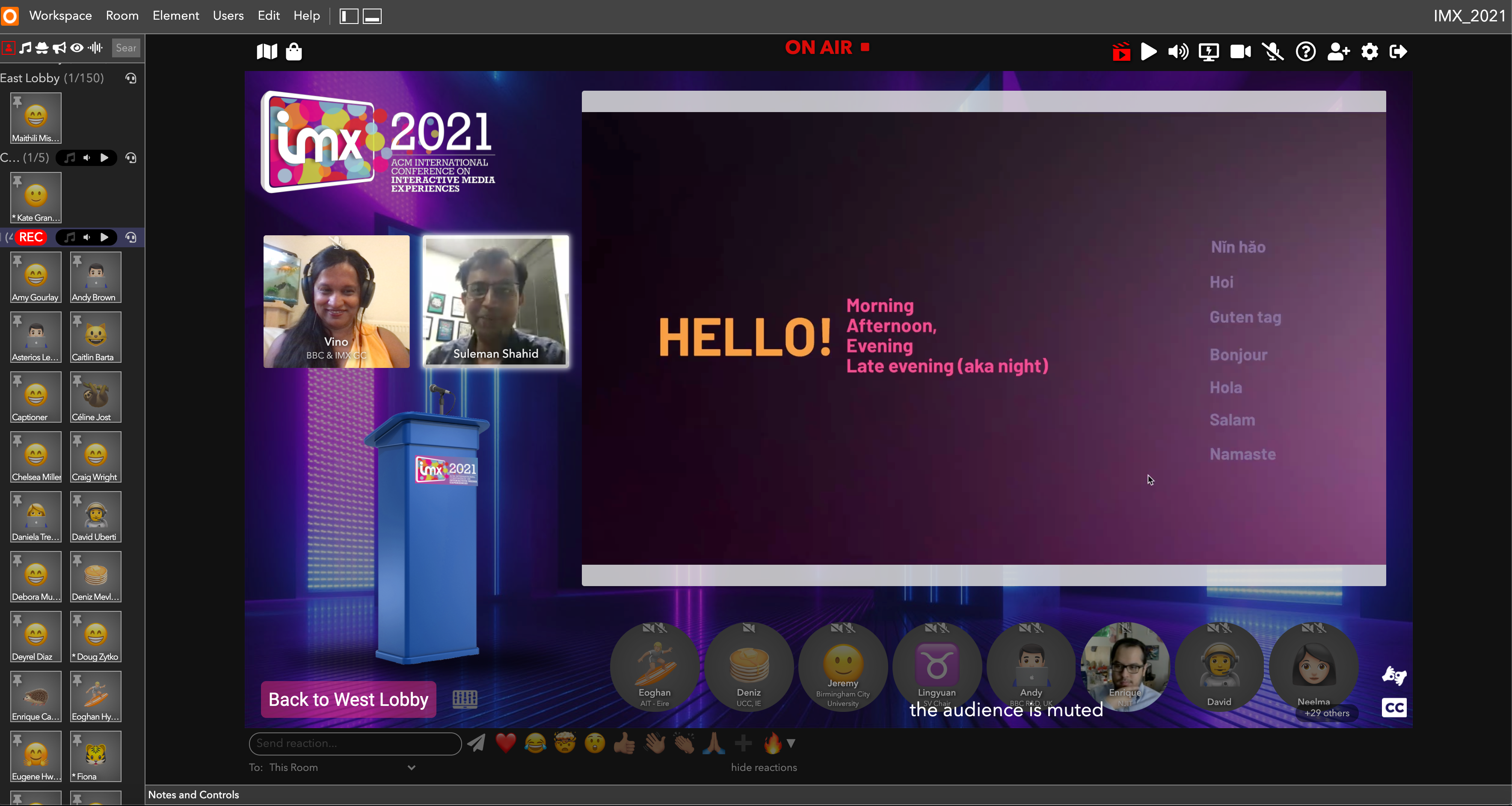Click the Back to West Lobby button
This screenshot has height=806, width=1512.
(x=348, y=699)
